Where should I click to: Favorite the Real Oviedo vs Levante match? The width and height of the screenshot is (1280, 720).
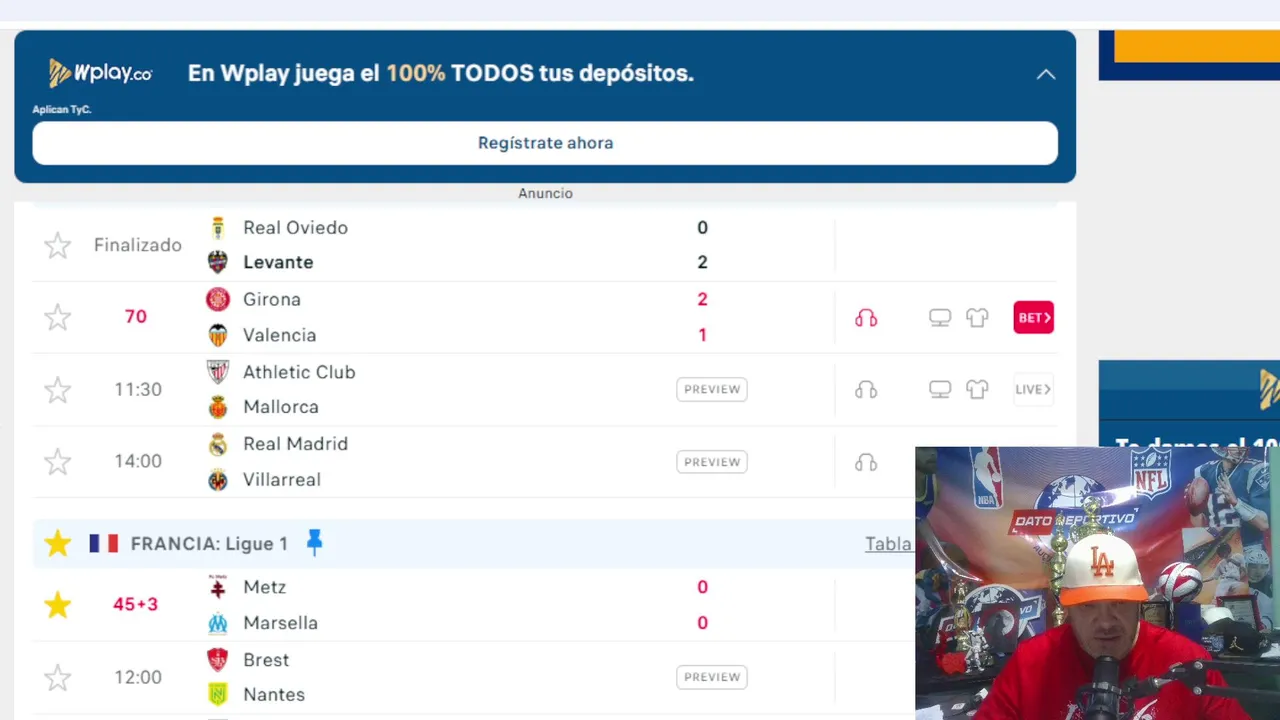[x=58, y=245]
